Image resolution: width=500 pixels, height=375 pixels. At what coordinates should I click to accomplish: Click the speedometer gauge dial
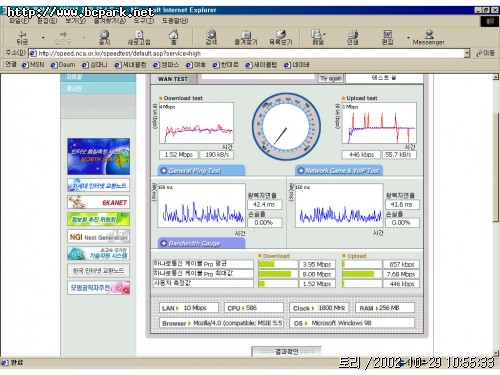tap(286, 127)
